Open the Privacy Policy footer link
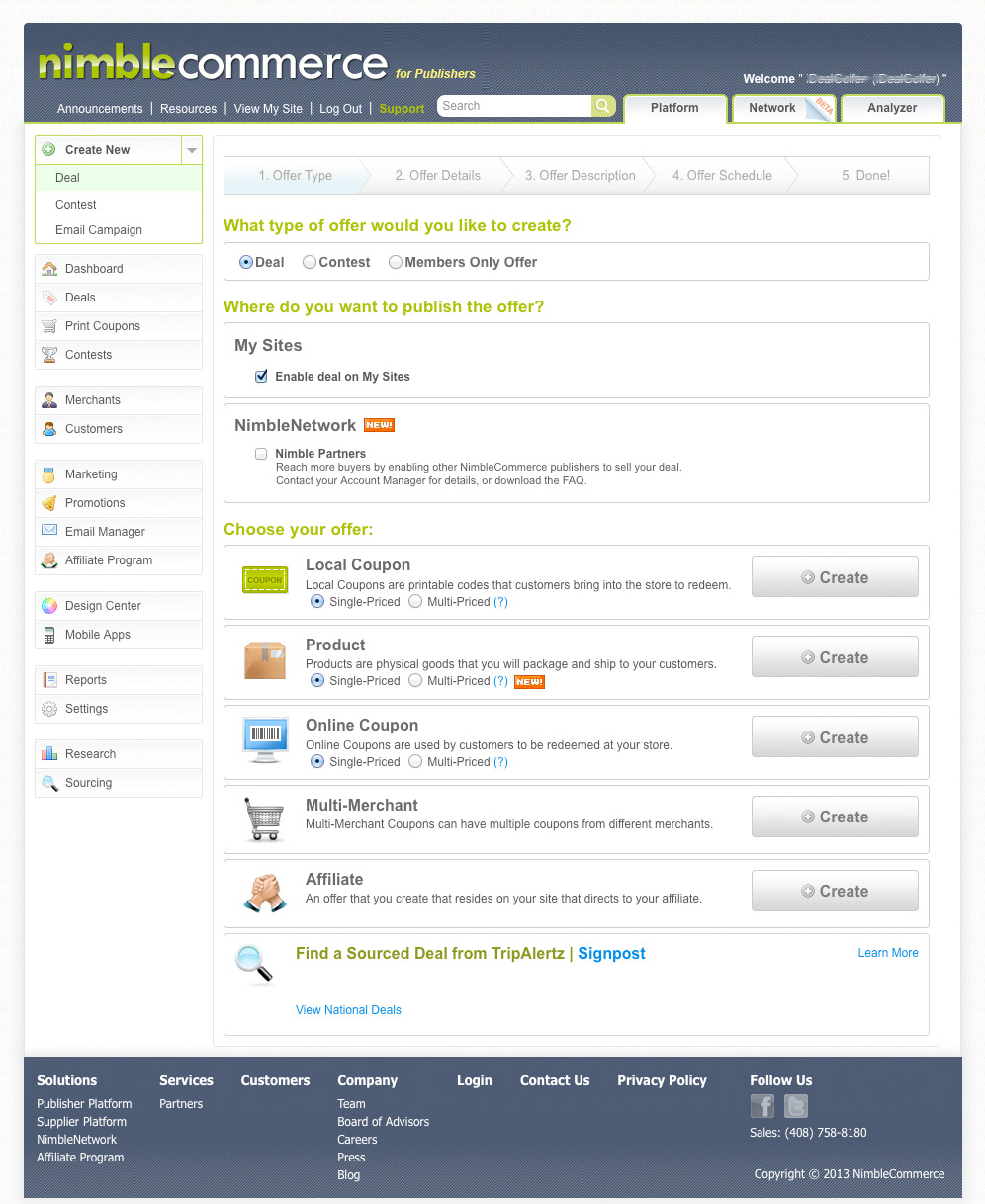 [662, 1080]
